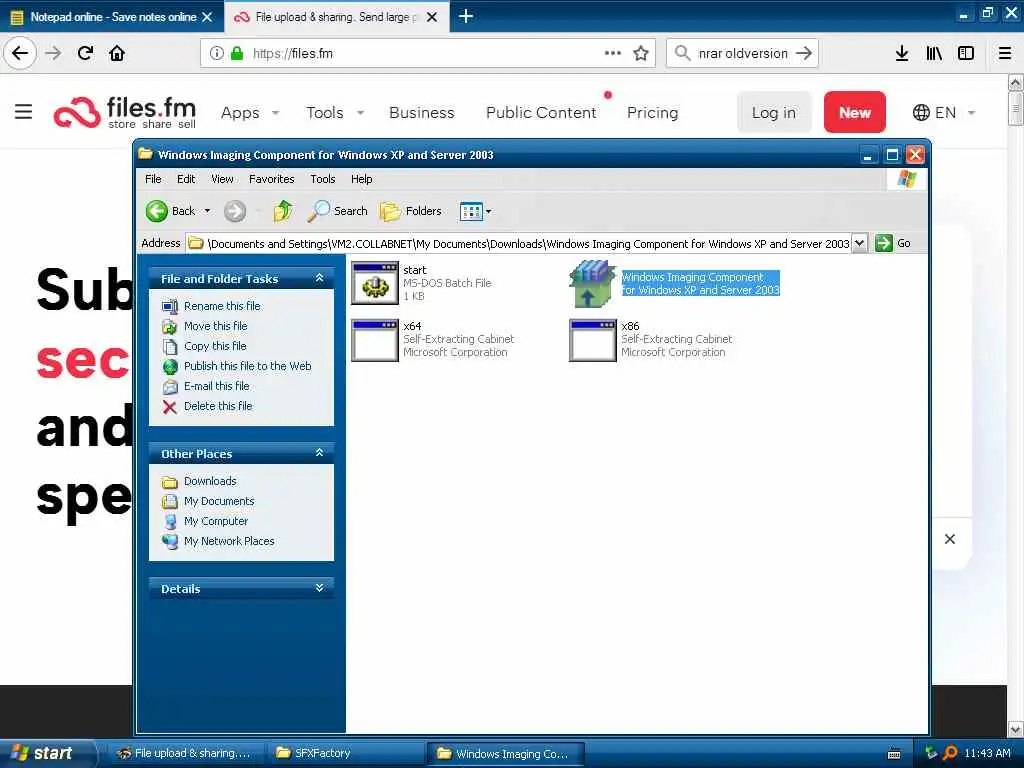The width and height of the screenshot is (1024, 768).
Task: Open the Business page link
Action: click(x=421, y=112)
